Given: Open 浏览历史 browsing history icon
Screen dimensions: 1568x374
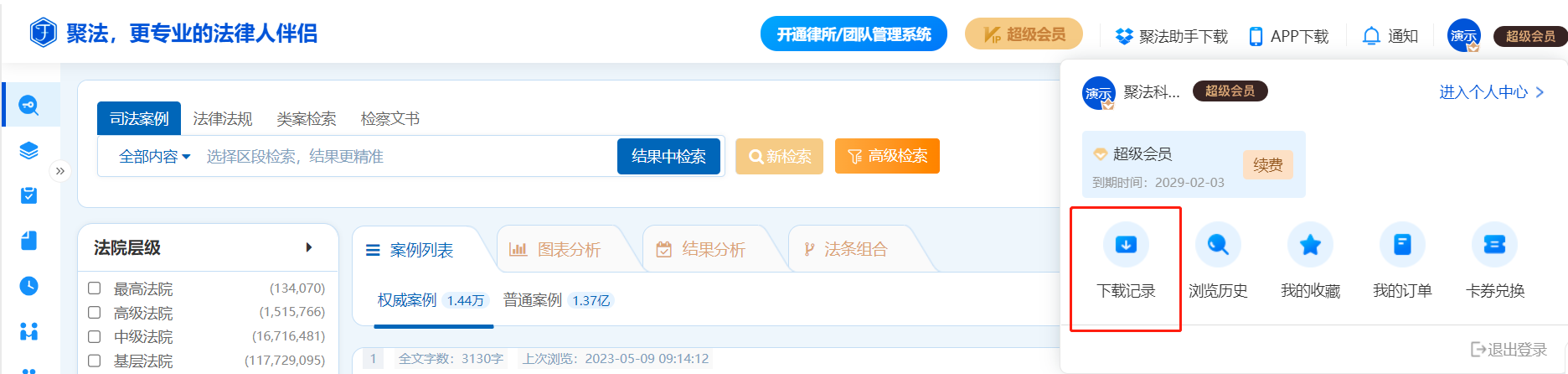Looking at the screenshot, I should (1218, 245).
